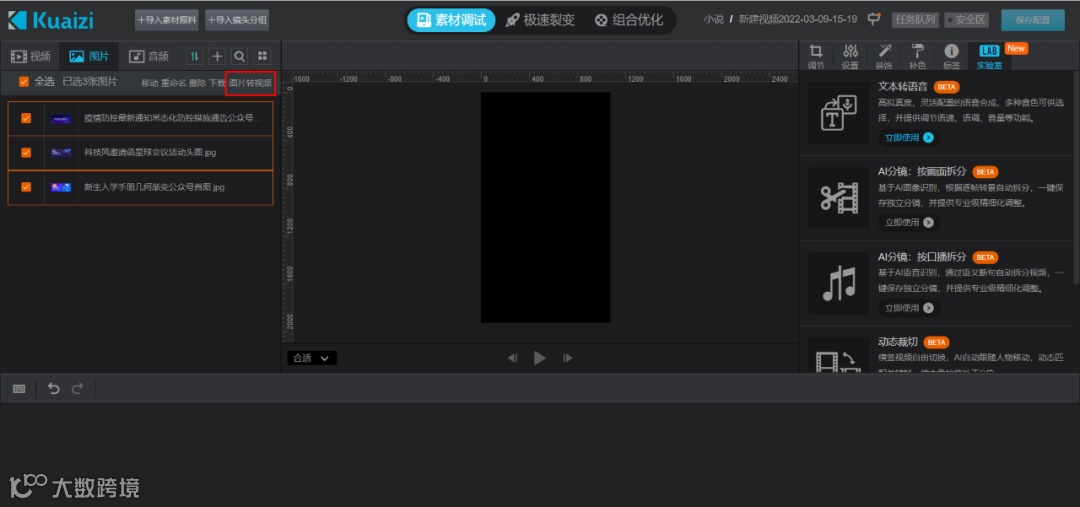Screen dimensions: 1080x507
Task: Click the 保存配置 save button
Action: pos(1032,20)
